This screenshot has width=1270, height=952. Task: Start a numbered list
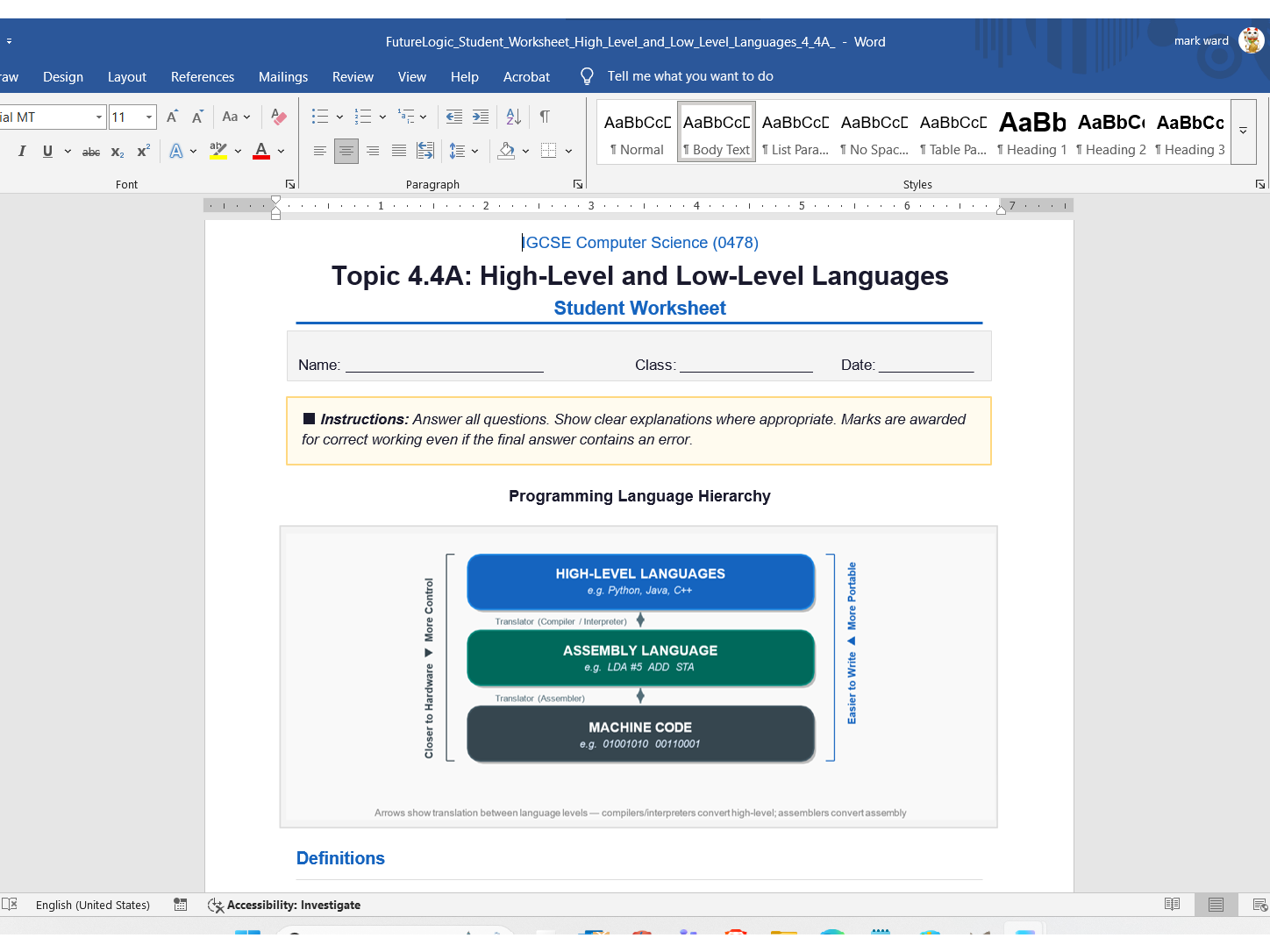363,117
